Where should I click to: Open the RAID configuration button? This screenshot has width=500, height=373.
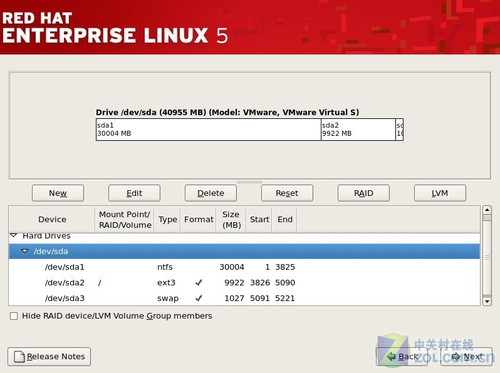click(x=363, y=193)
